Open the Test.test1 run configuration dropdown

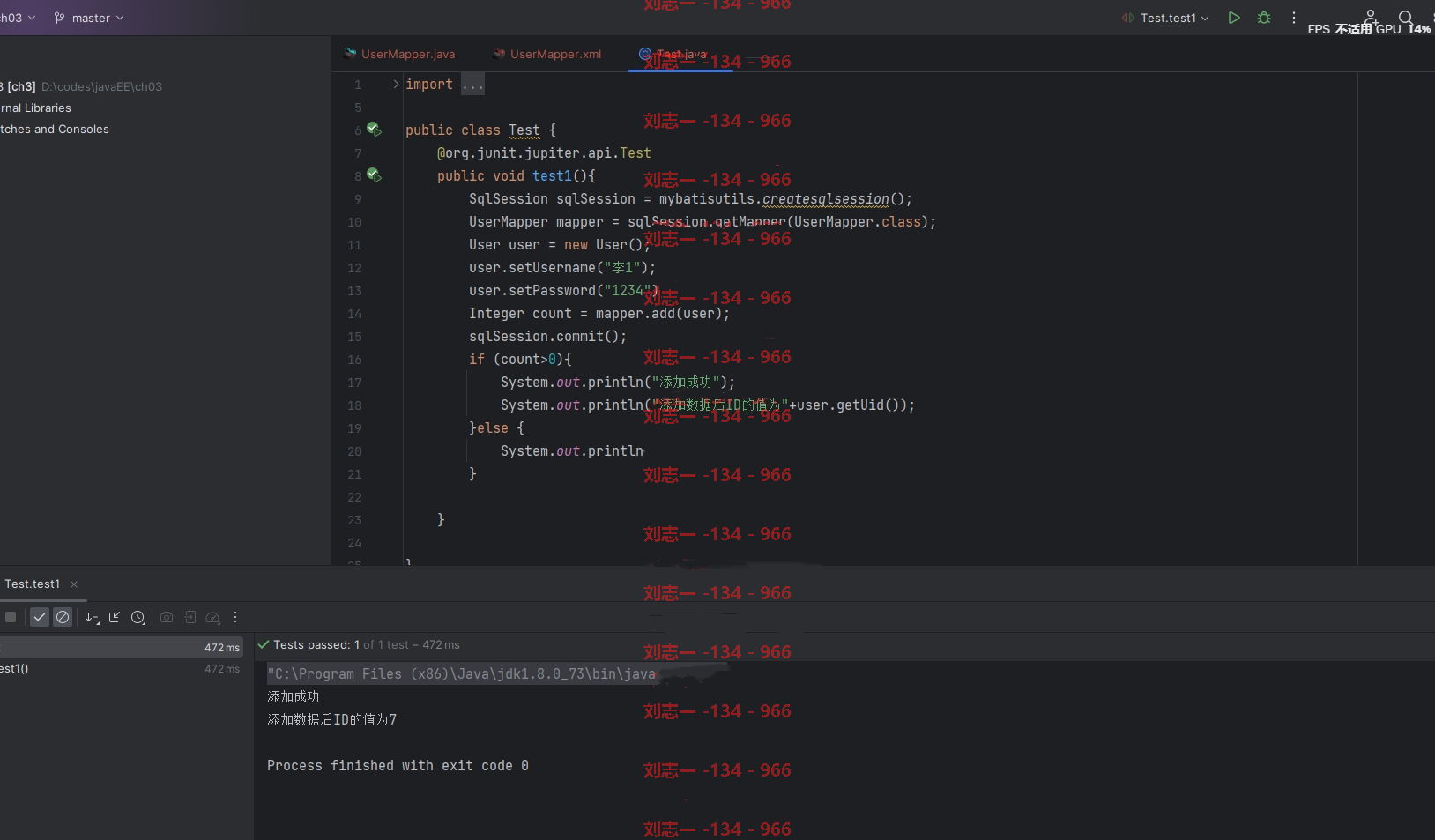pyautogui.click(x=1165, y=18)
